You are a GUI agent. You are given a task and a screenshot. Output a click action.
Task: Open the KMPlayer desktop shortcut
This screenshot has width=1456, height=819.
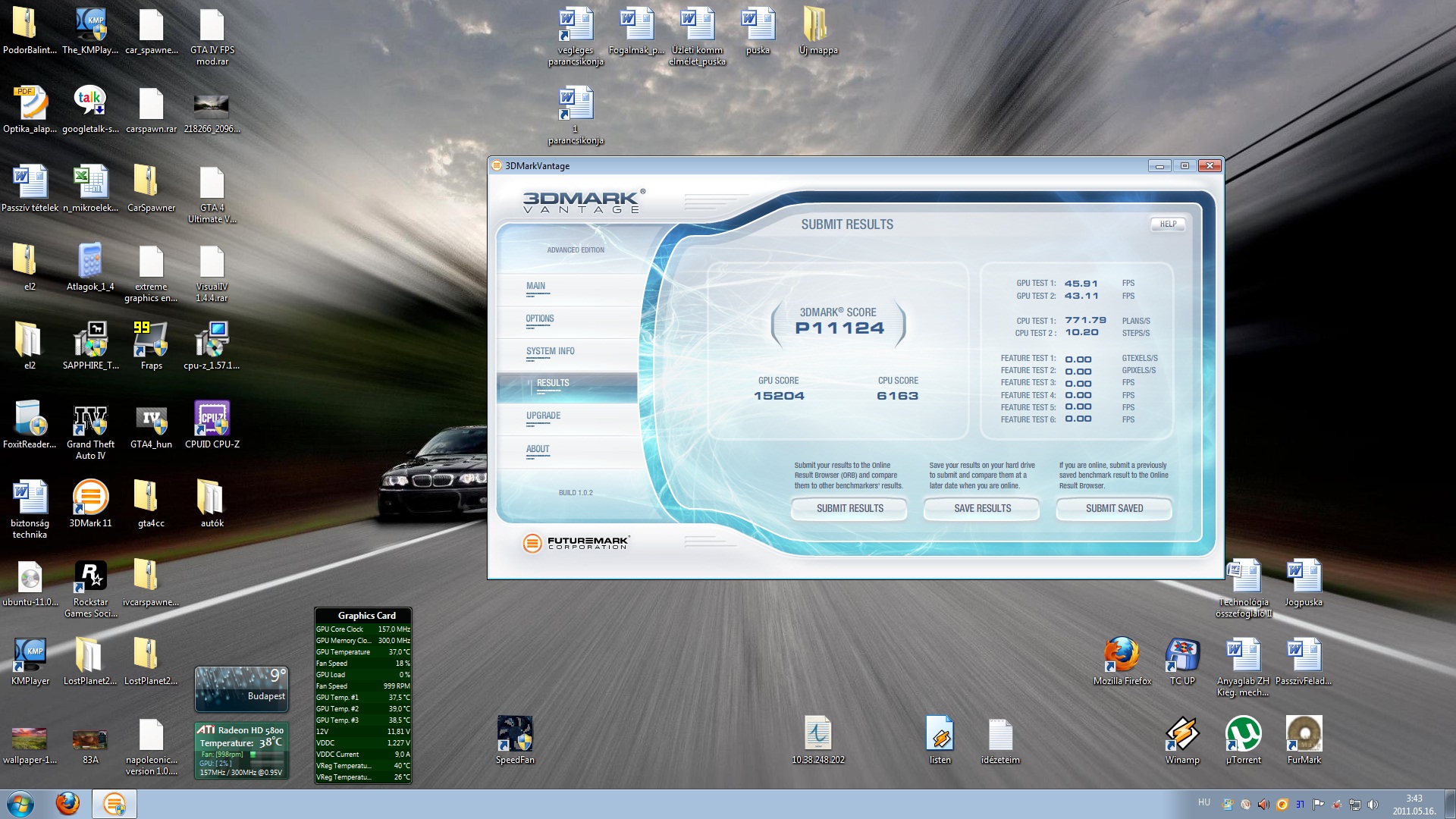pos(30,661)
